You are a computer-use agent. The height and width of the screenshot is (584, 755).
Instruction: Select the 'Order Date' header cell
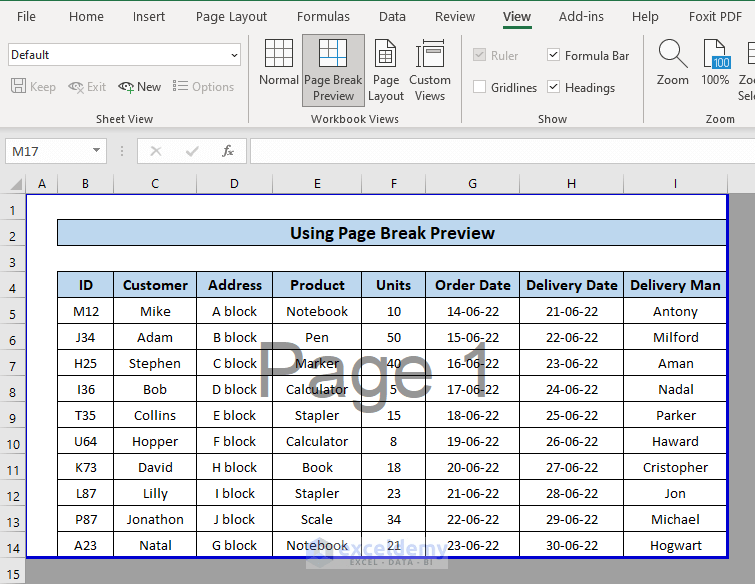(472, 285)
